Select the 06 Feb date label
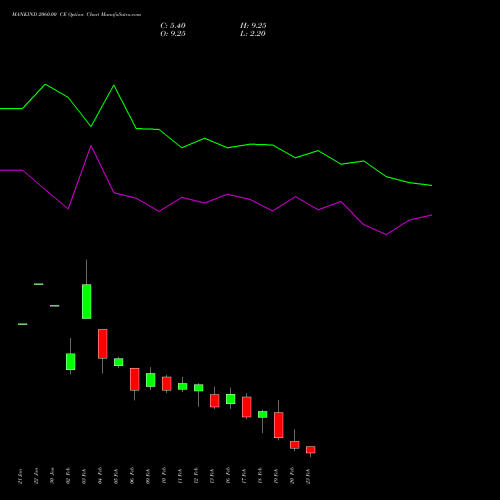Viewport: 500px width, 500px height. pyautogui.click(x=132, y=476)
